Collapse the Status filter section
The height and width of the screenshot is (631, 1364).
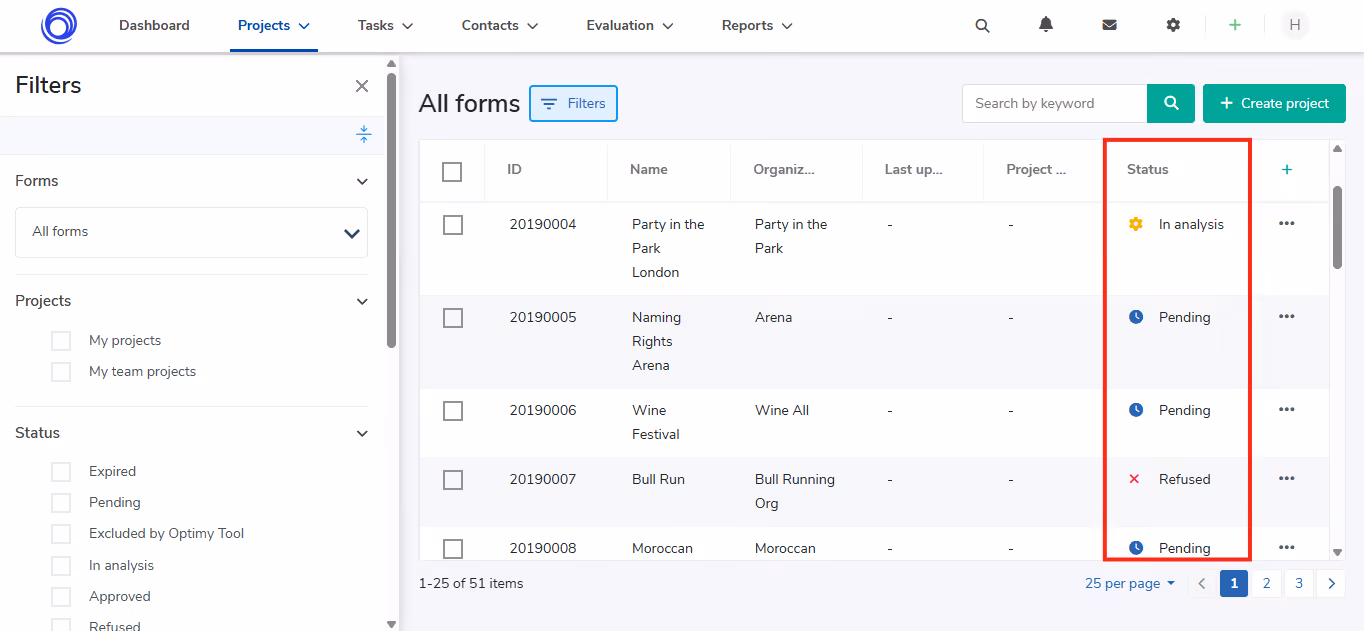tap(362, 433)
